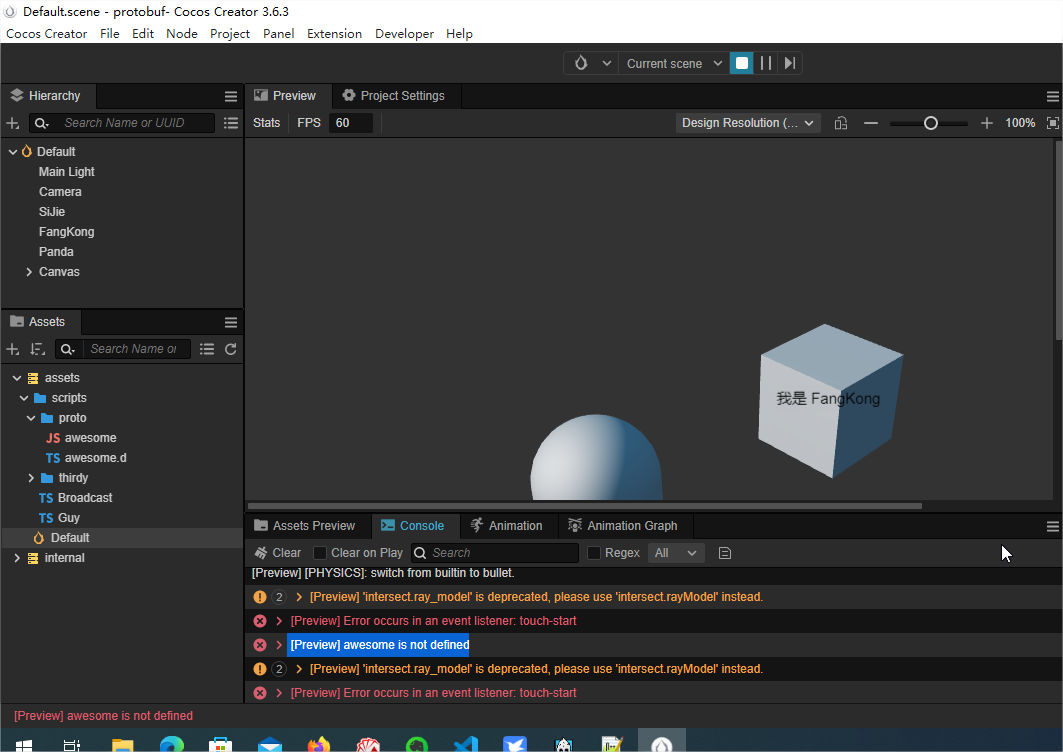Open the Design Resolution dropdown
Image resolution: width=1063 pixels, height=752 pixels.
click(x=747, y=123)
